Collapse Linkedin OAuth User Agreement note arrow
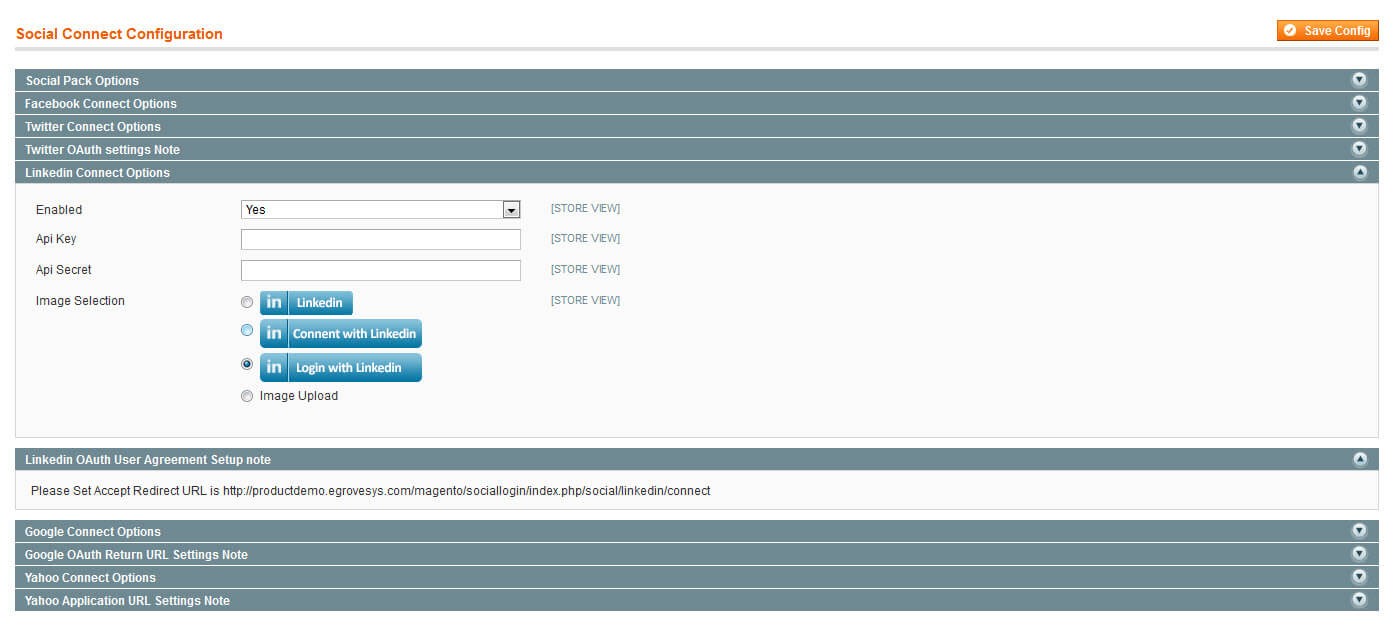The height and width of the screenshot is (643, 1394). pyautogui.click(x=1359, y=459)
